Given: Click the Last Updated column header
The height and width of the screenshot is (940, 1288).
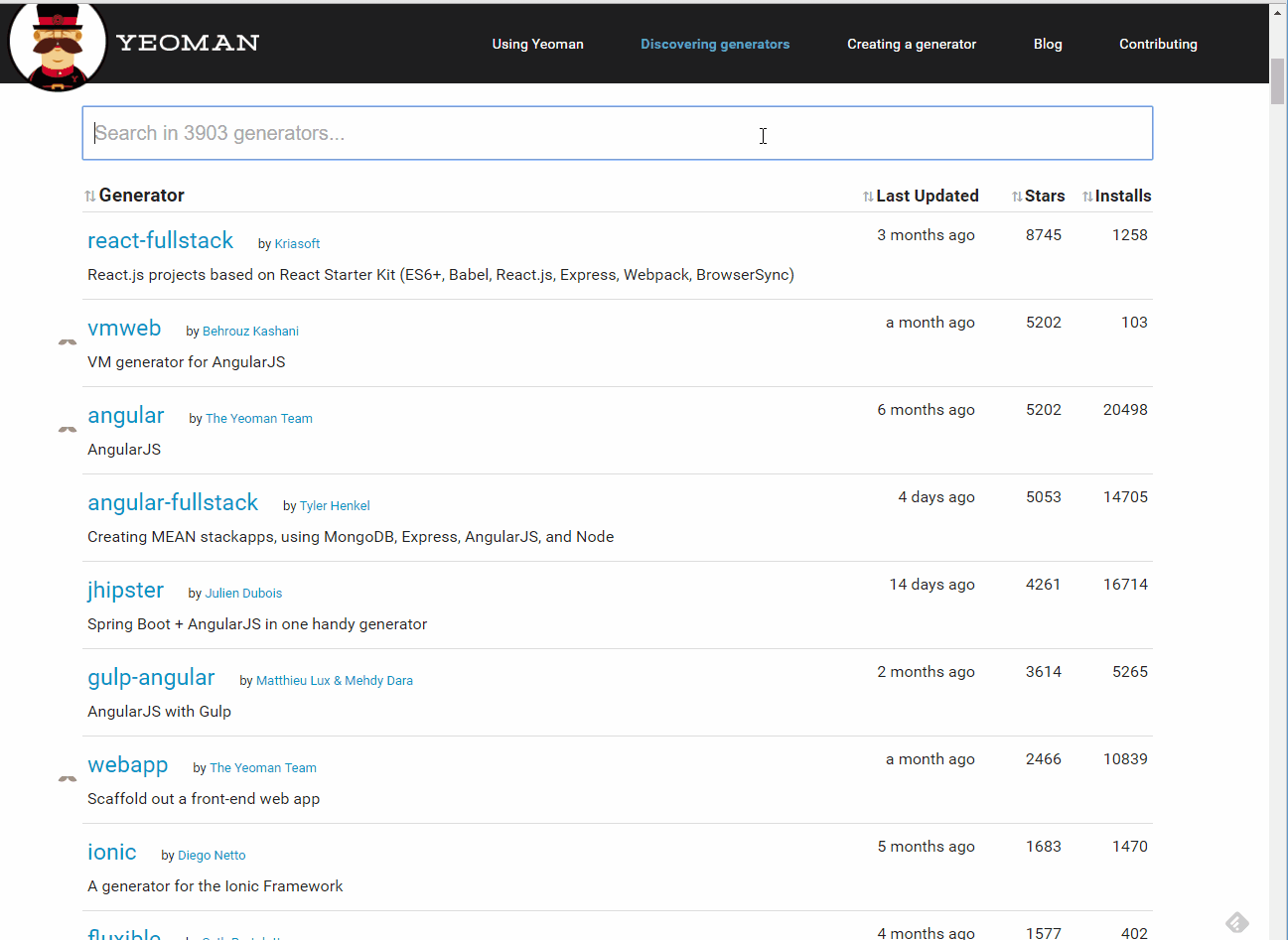Looking at the screenshot, I should [x=928, y=196].
